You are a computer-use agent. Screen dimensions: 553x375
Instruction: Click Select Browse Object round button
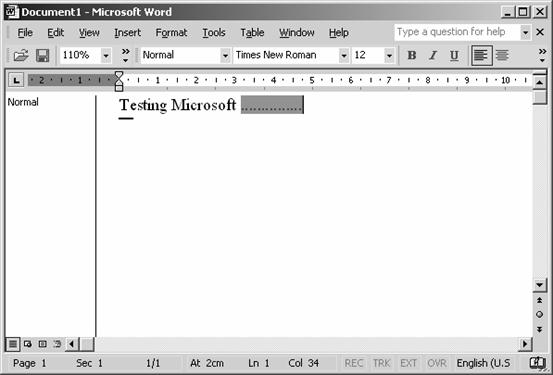539,314
